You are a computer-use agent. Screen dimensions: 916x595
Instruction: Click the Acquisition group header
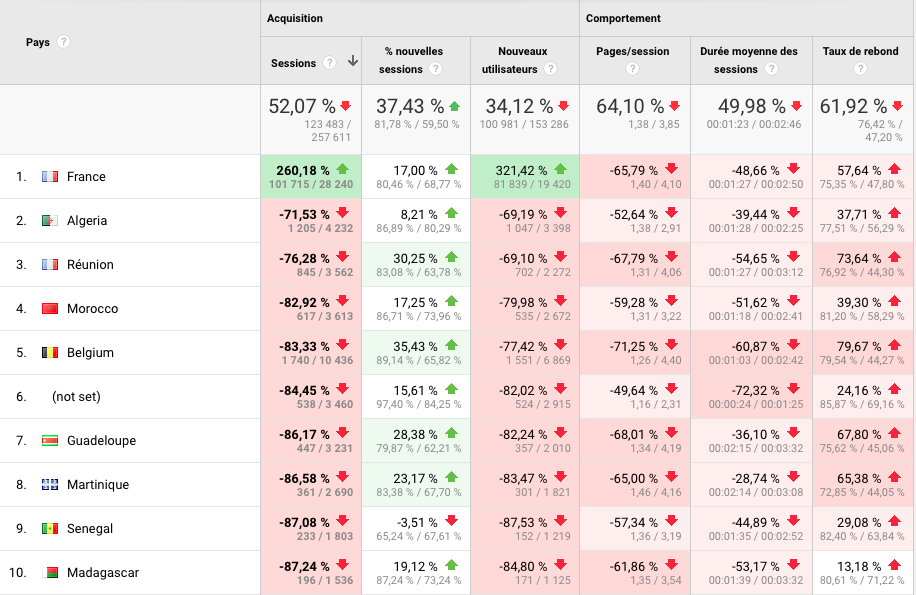(295, 18)
